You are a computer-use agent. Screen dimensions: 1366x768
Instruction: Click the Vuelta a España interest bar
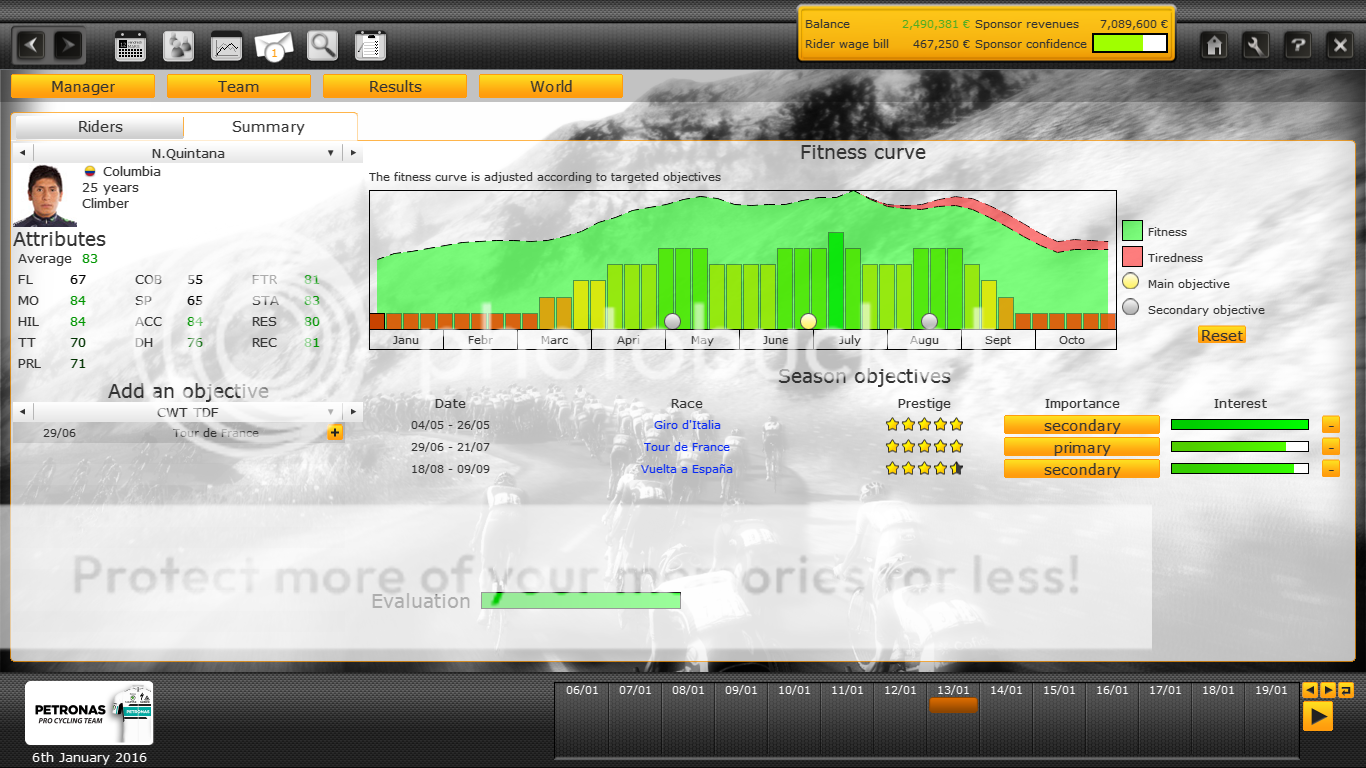1240,469
